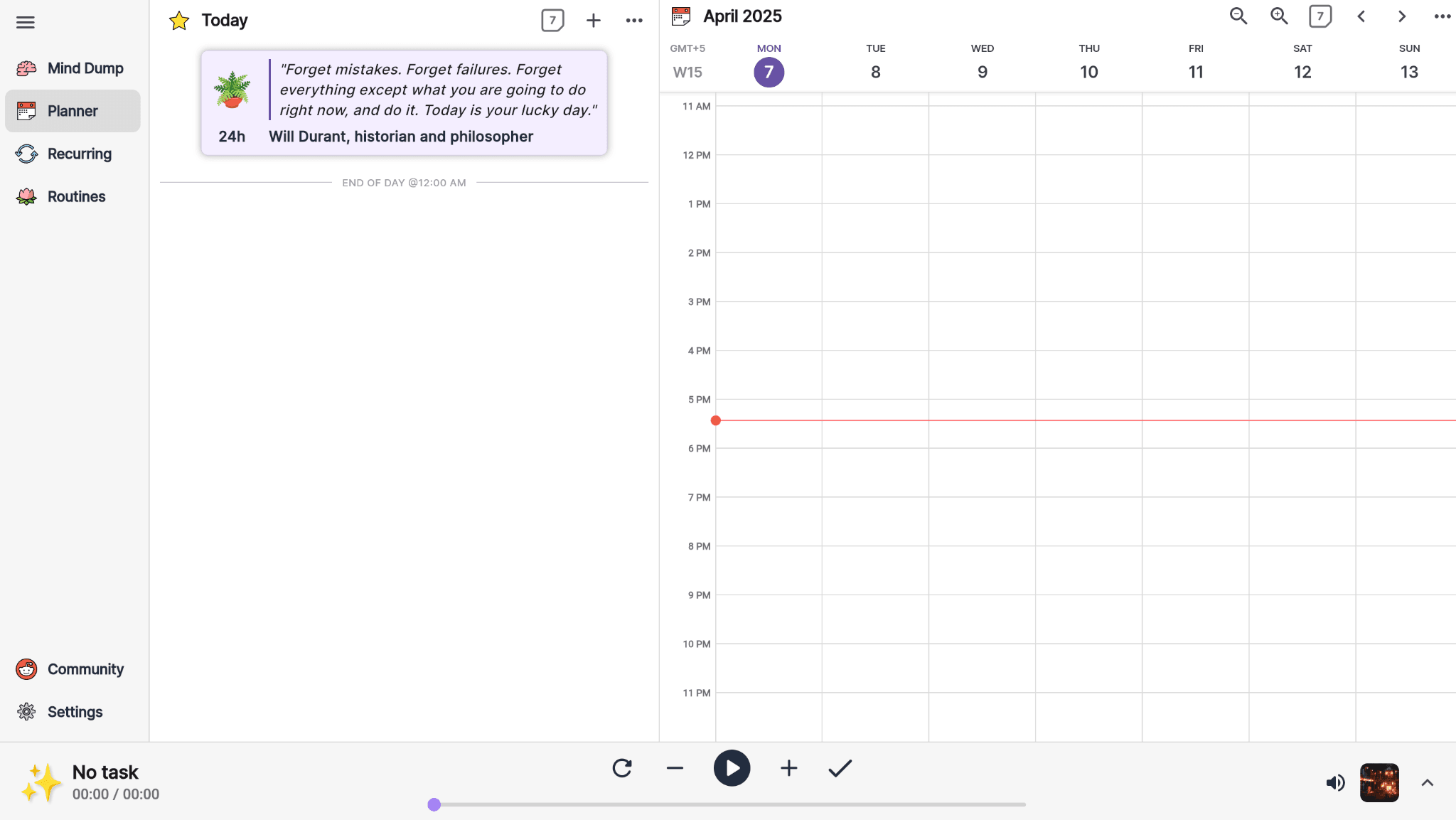The height and width of the screenshot is (820, 1456).
Task: Go to the next week with the right chevron
Action: pos(1401,16)
